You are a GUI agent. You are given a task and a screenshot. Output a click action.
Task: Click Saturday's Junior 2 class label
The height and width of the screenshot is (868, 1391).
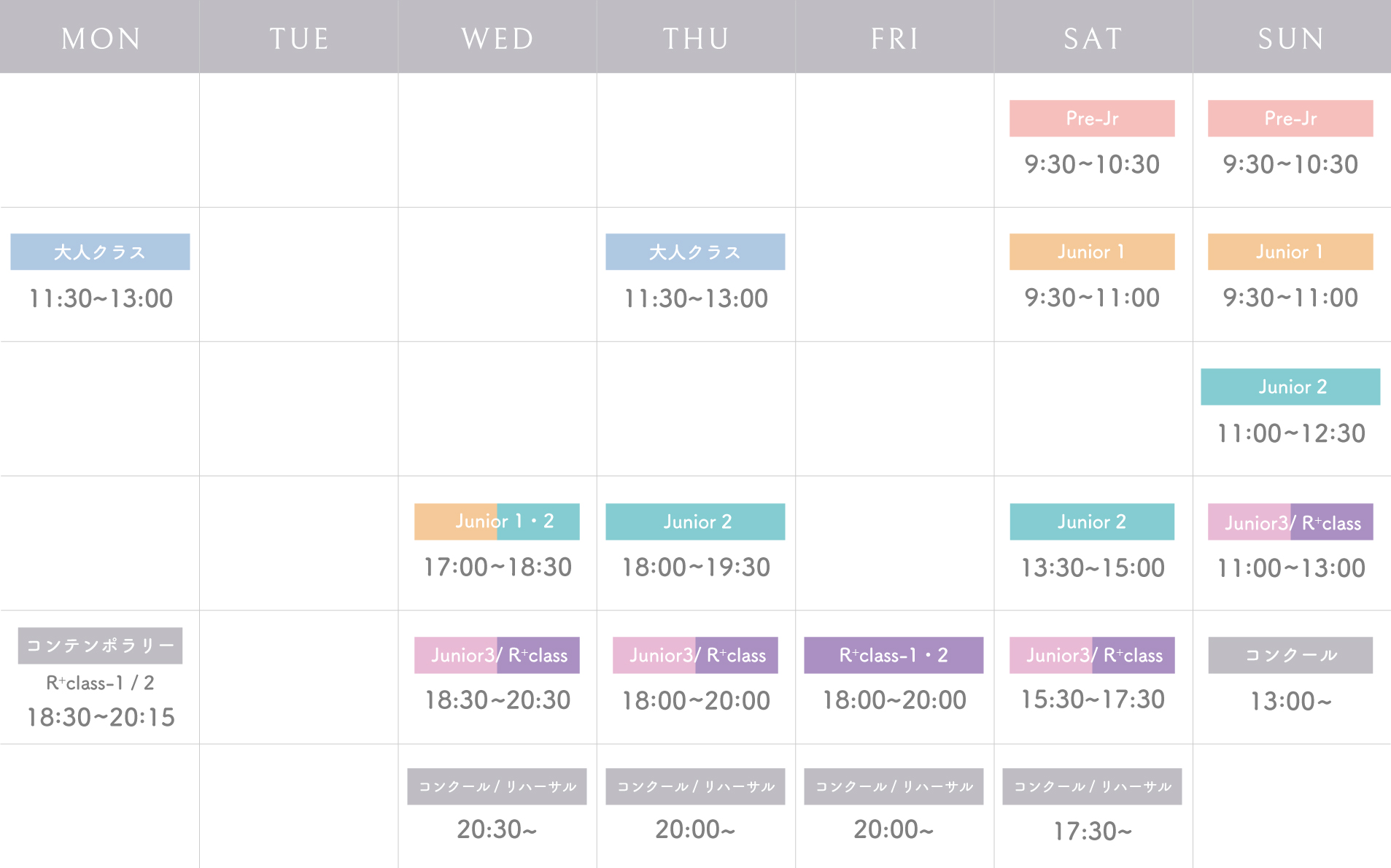pyautogui.click(x=1092, y=522)
